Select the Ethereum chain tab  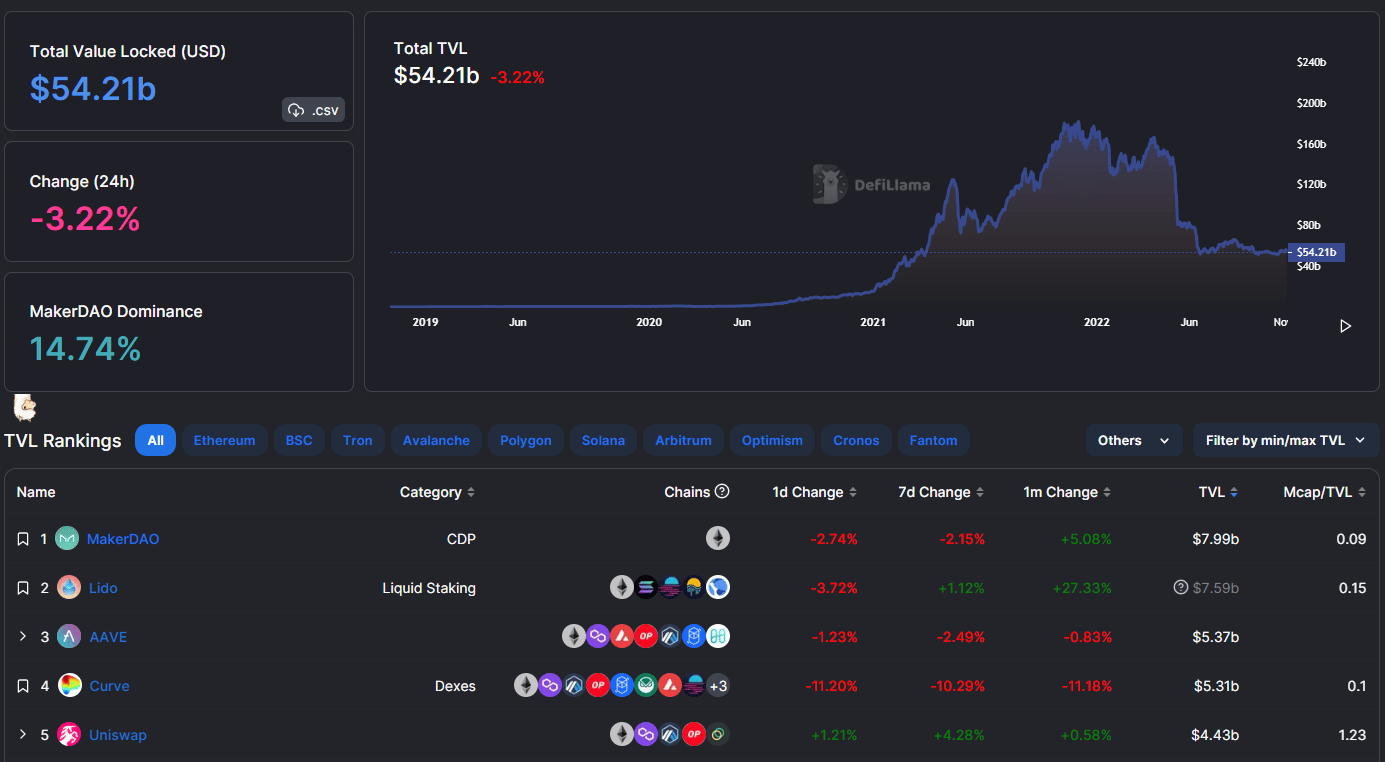[x=224, y=440]
